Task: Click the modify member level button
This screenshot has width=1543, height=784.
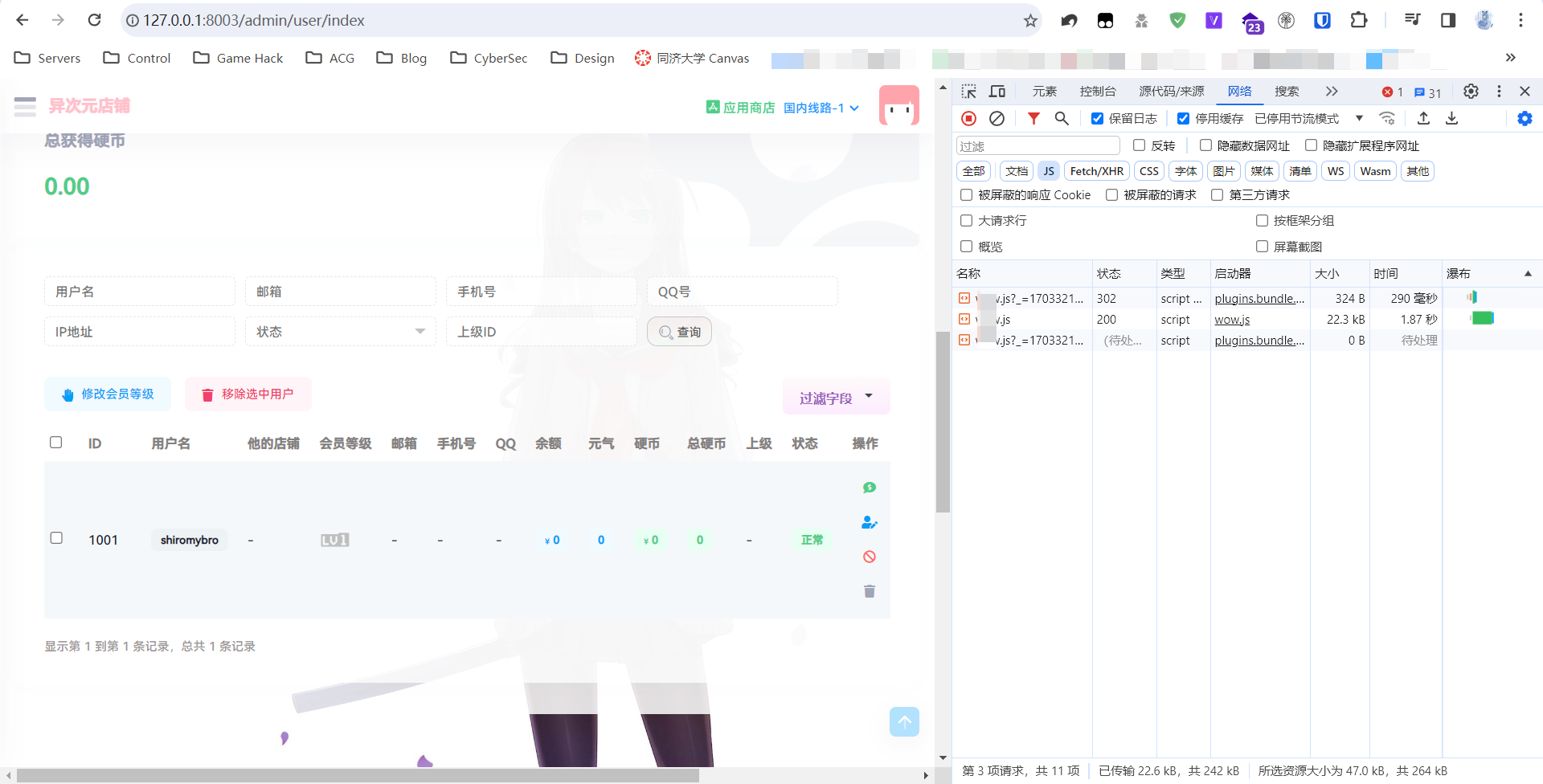Action: (x=108, y=394)
